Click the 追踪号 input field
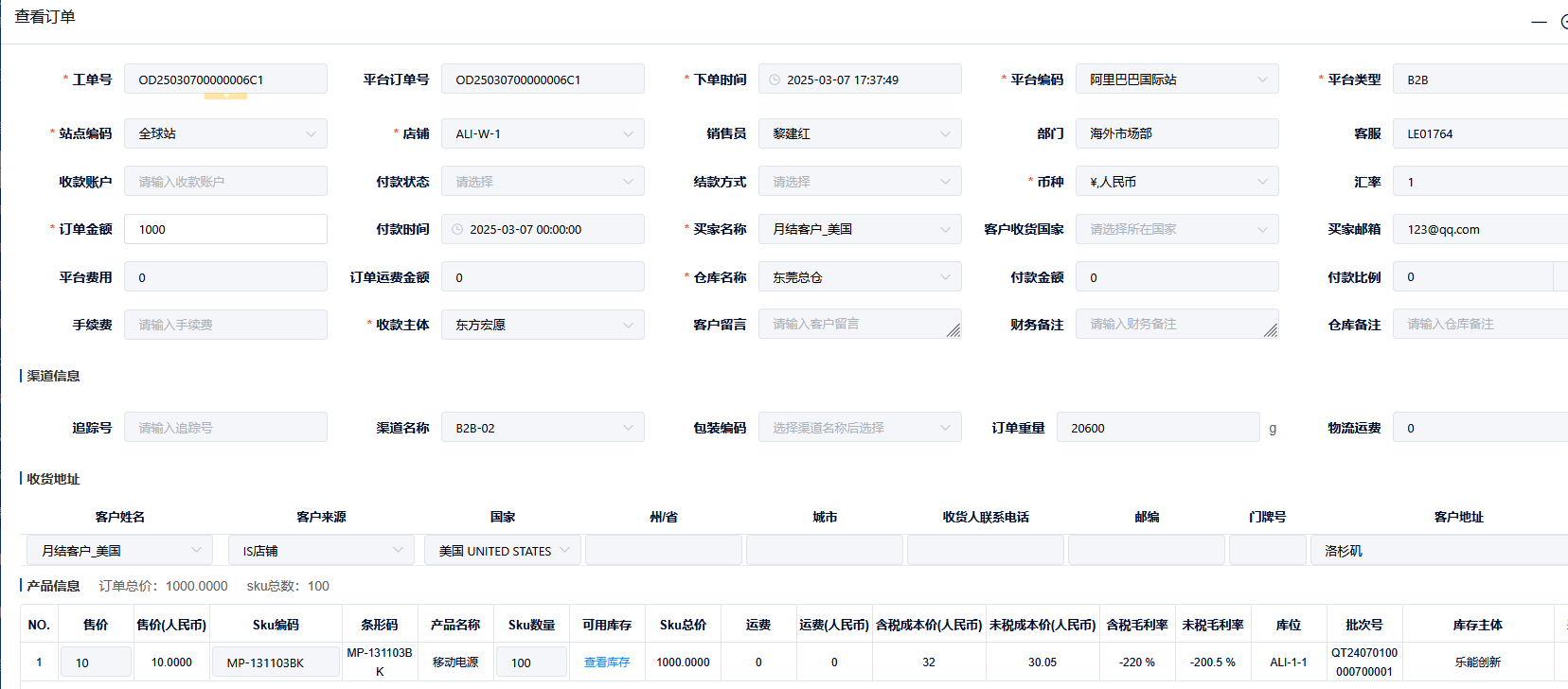 [x=225, y=428]
